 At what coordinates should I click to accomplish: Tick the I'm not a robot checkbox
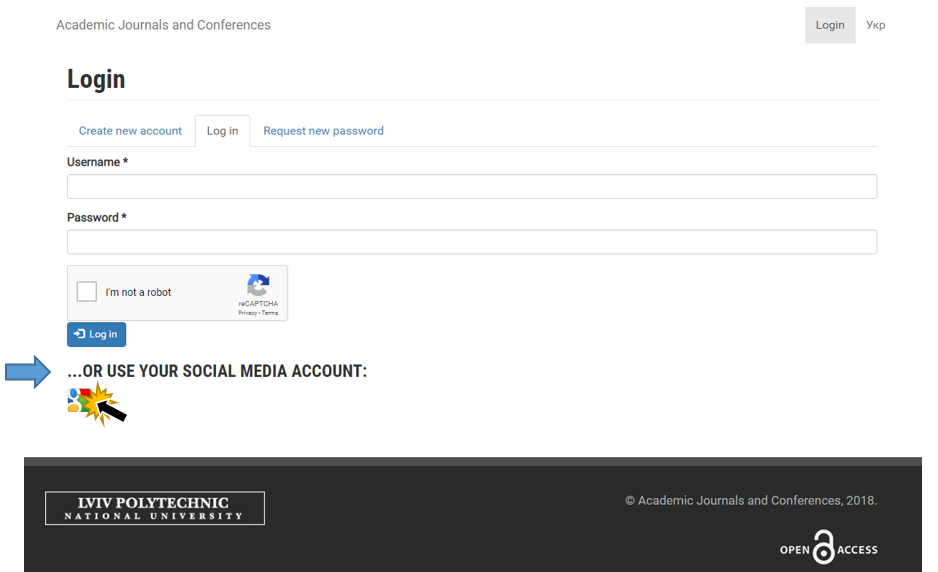tap(87, 292)
